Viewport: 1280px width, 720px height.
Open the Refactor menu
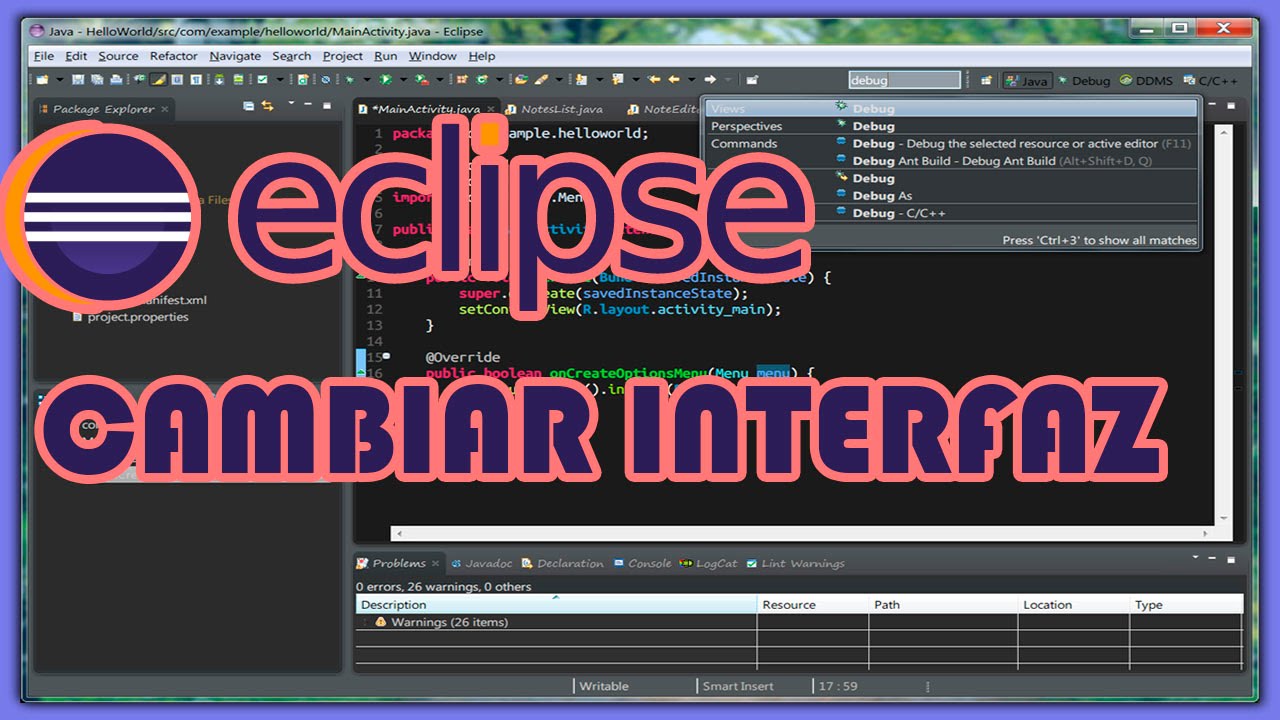[x=174, y=56]
